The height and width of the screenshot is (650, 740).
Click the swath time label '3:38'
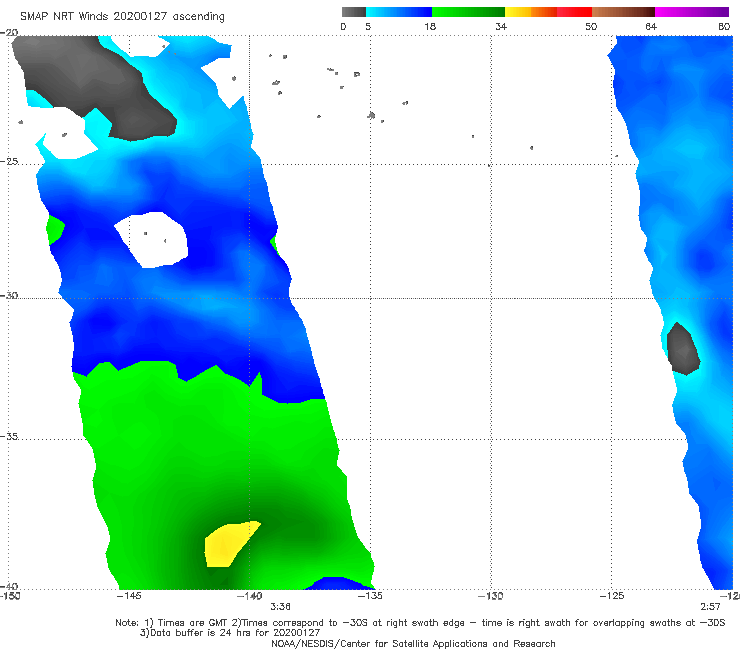point(280,607)
